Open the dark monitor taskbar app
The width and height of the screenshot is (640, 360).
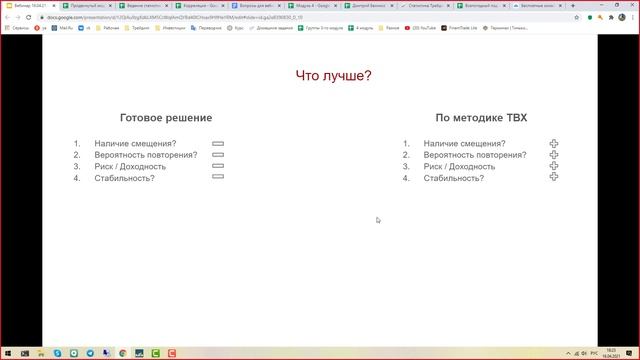[139, 353]
